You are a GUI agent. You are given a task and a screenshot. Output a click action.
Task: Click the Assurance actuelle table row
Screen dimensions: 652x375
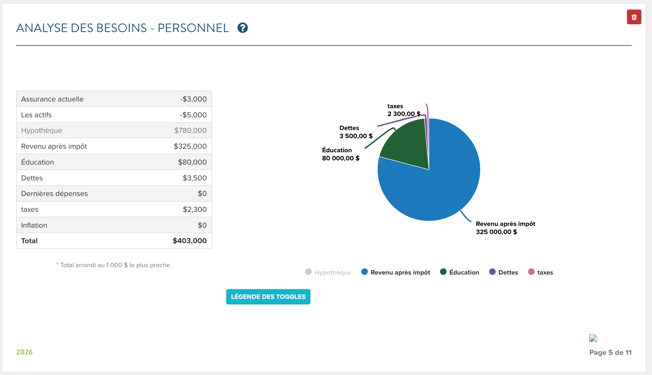pyautogui.click(x=114, y=99)
